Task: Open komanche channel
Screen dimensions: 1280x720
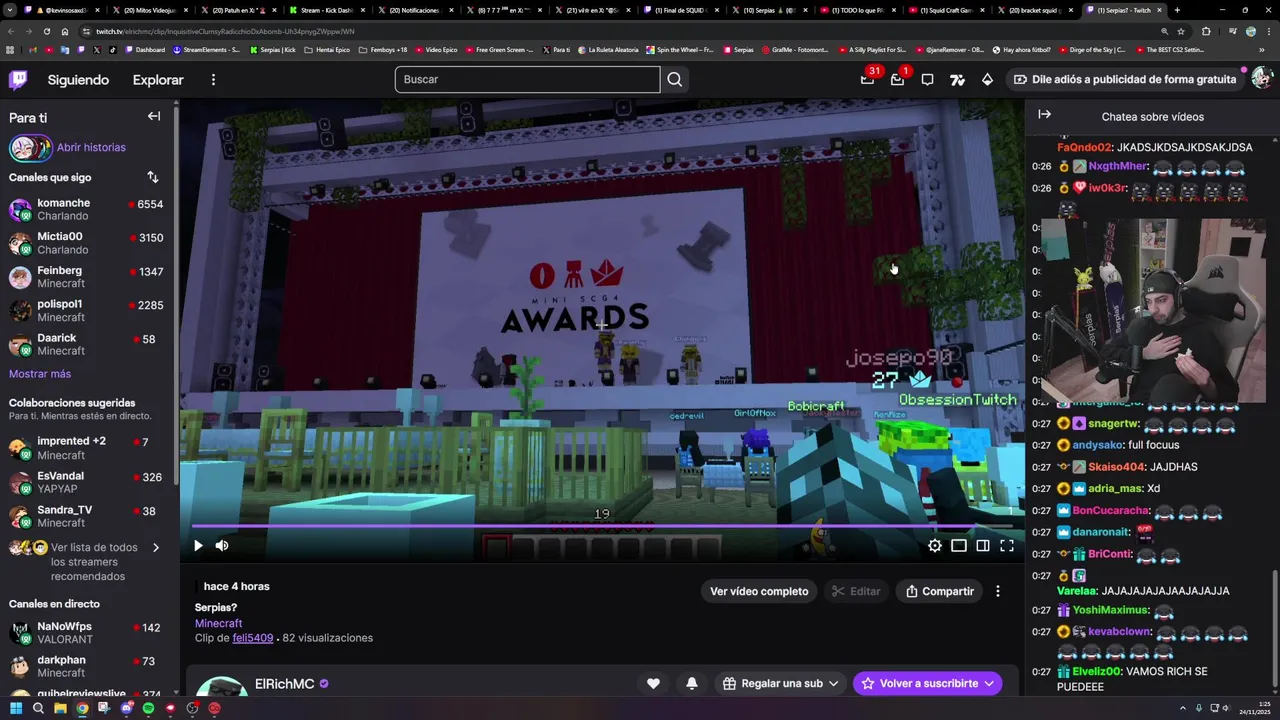Action: (x=86, y=209)
